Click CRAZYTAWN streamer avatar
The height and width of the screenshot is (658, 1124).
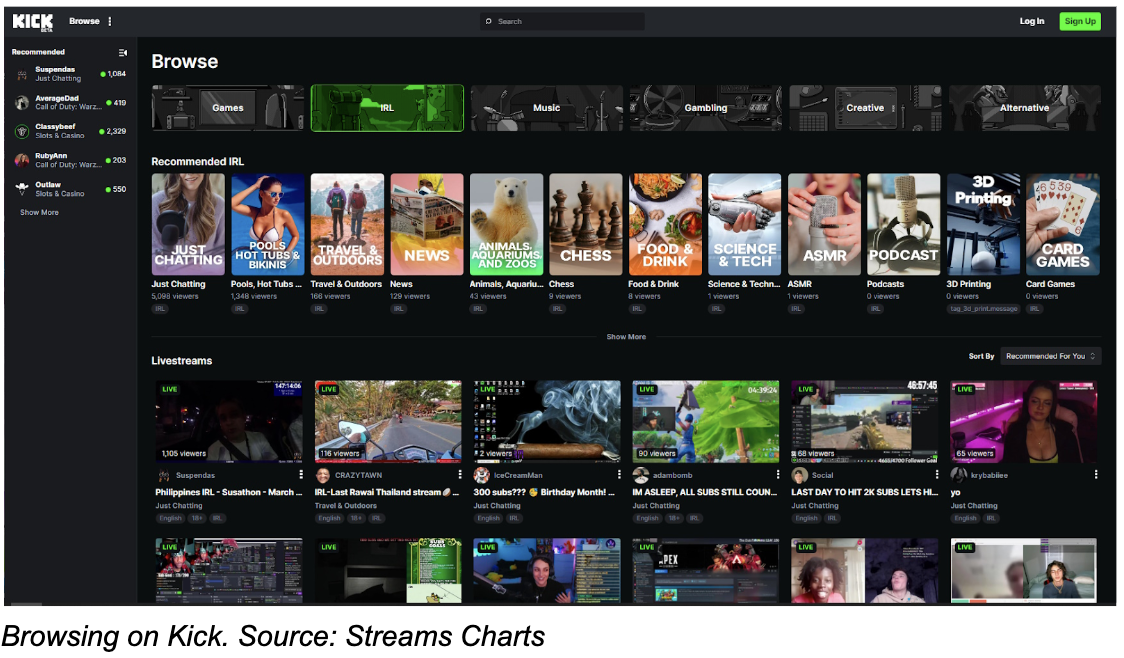[323, 475]
